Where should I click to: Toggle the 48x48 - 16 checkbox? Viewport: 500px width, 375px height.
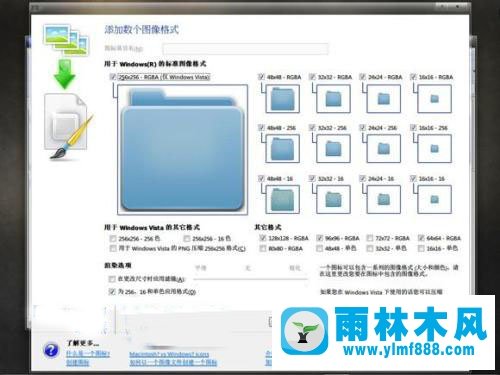(x=261, y=179)
